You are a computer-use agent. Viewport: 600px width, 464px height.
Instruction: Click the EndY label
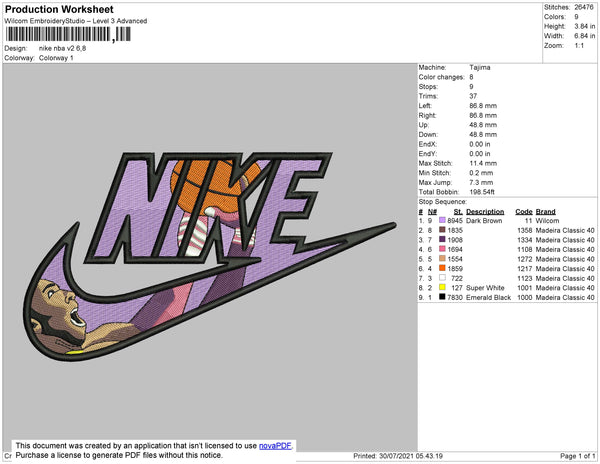(x=427, y=154)
